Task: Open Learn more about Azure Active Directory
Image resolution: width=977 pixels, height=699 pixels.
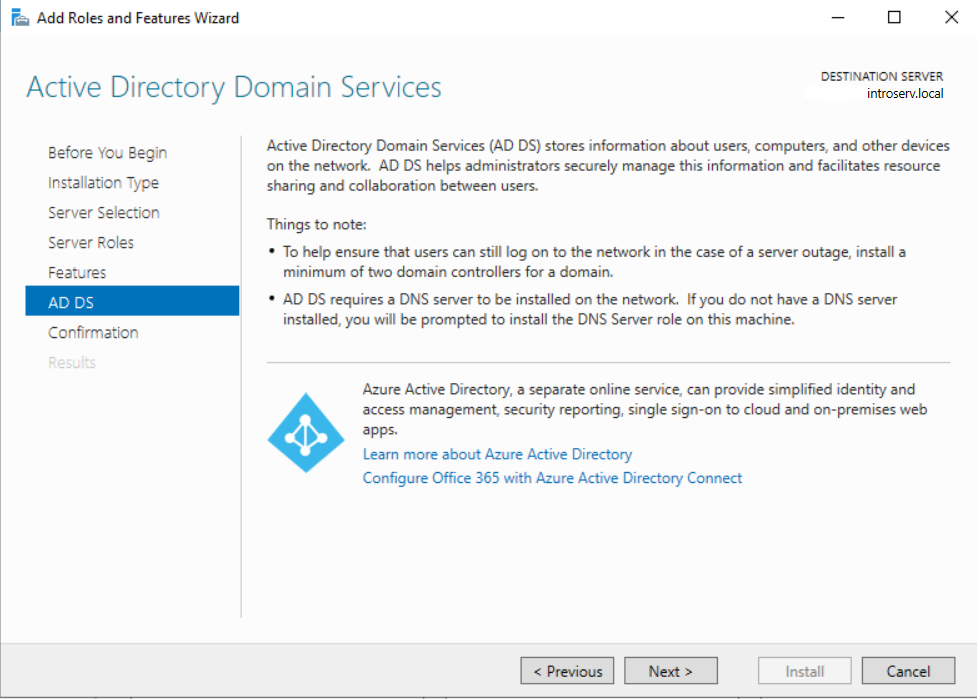Action: pyautogui.click(x=497, y=454)
